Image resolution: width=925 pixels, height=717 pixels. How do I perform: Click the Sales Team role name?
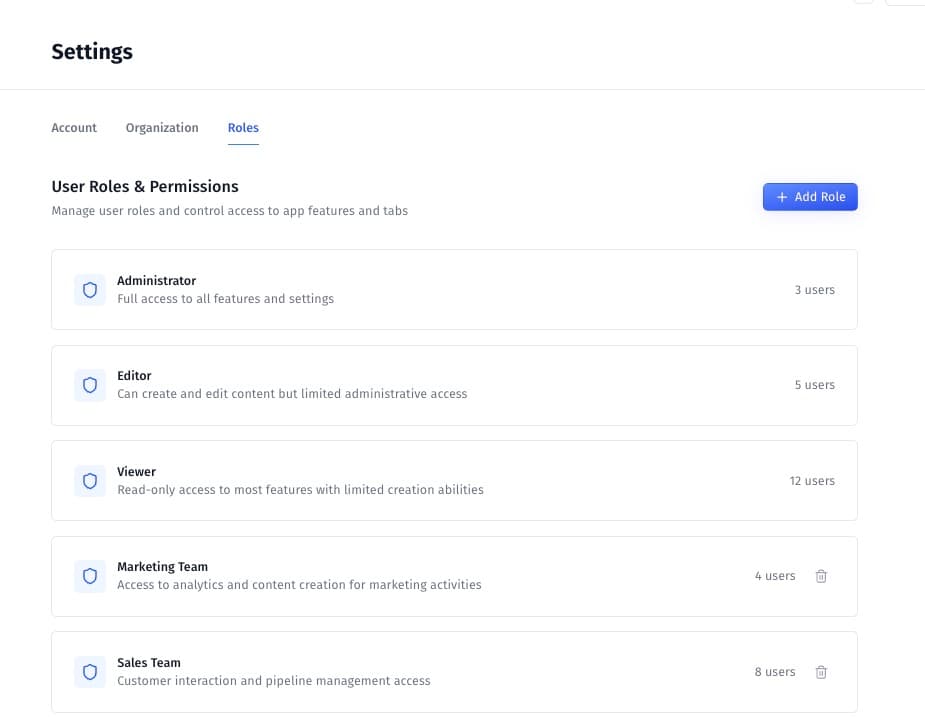pos(148,663)
